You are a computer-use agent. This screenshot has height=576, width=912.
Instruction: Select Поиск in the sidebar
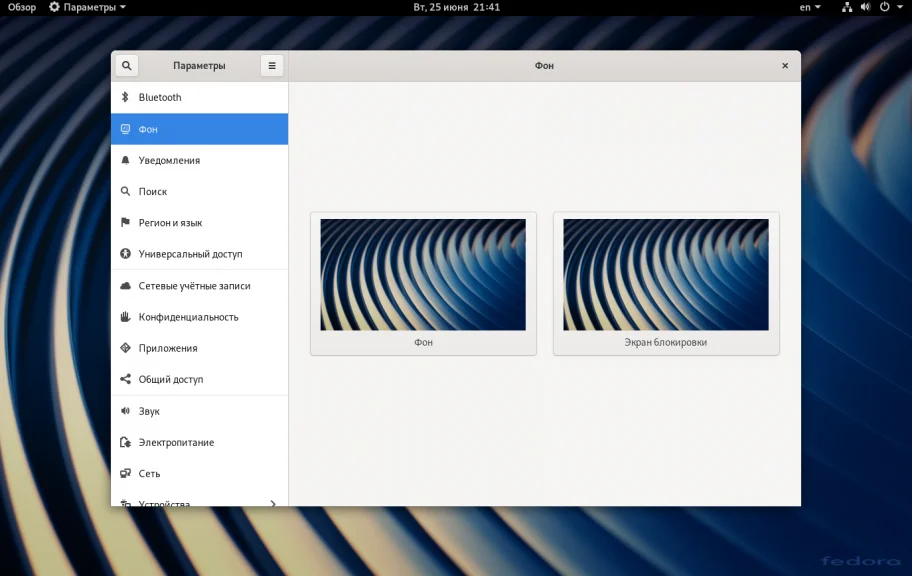point(153,191)
